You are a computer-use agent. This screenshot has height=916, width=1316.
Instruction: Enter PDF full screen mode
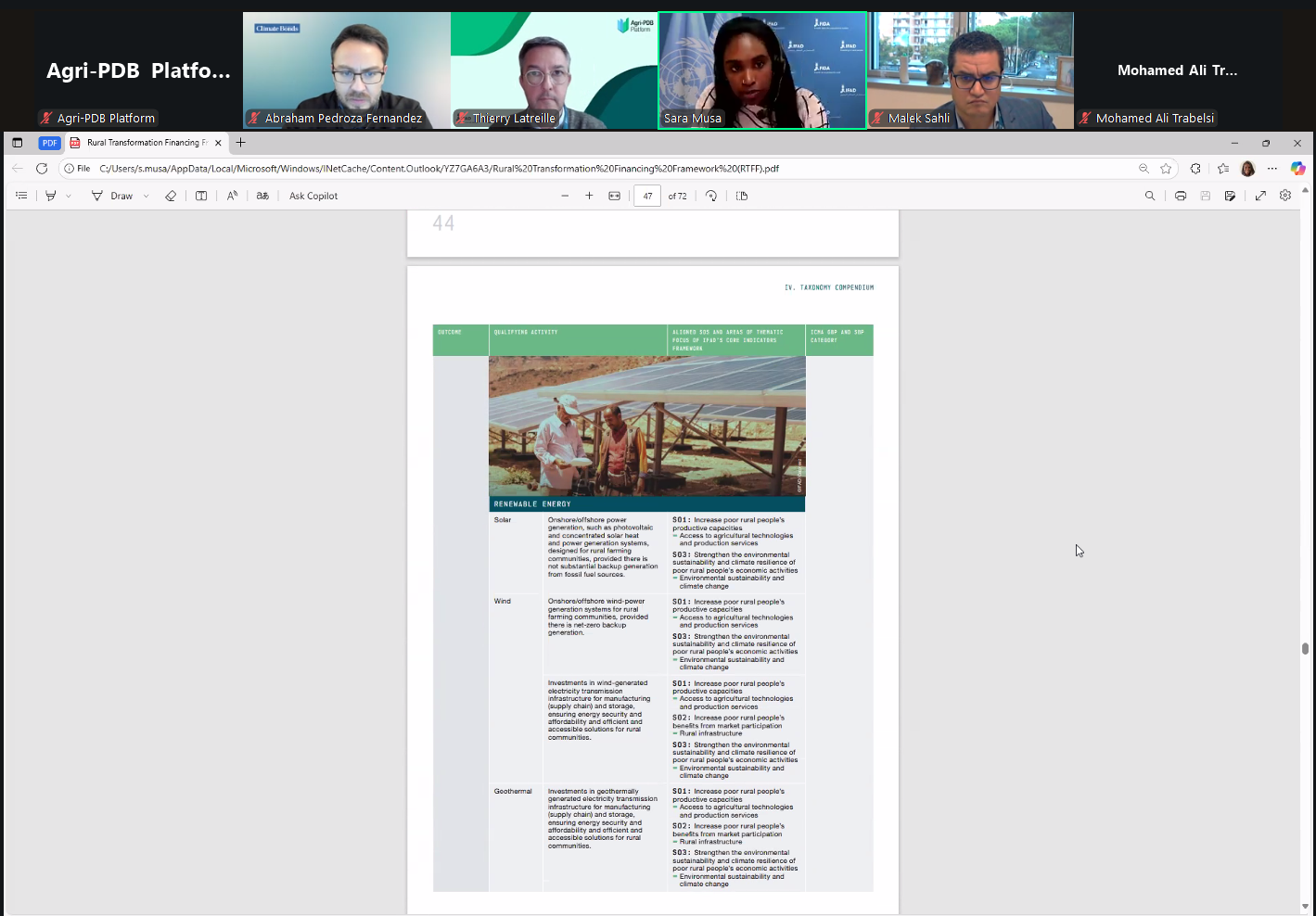1260,196
